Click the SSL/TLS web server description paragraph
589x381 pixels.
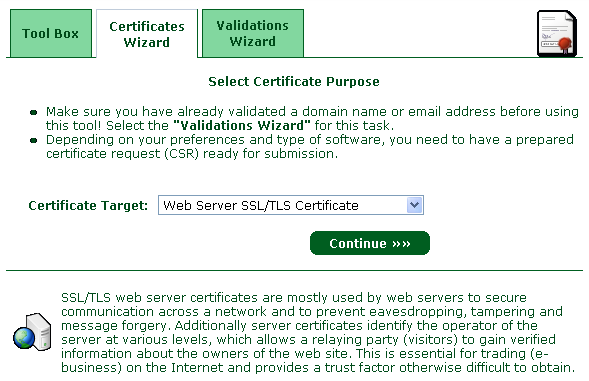(x=318, y=332)
